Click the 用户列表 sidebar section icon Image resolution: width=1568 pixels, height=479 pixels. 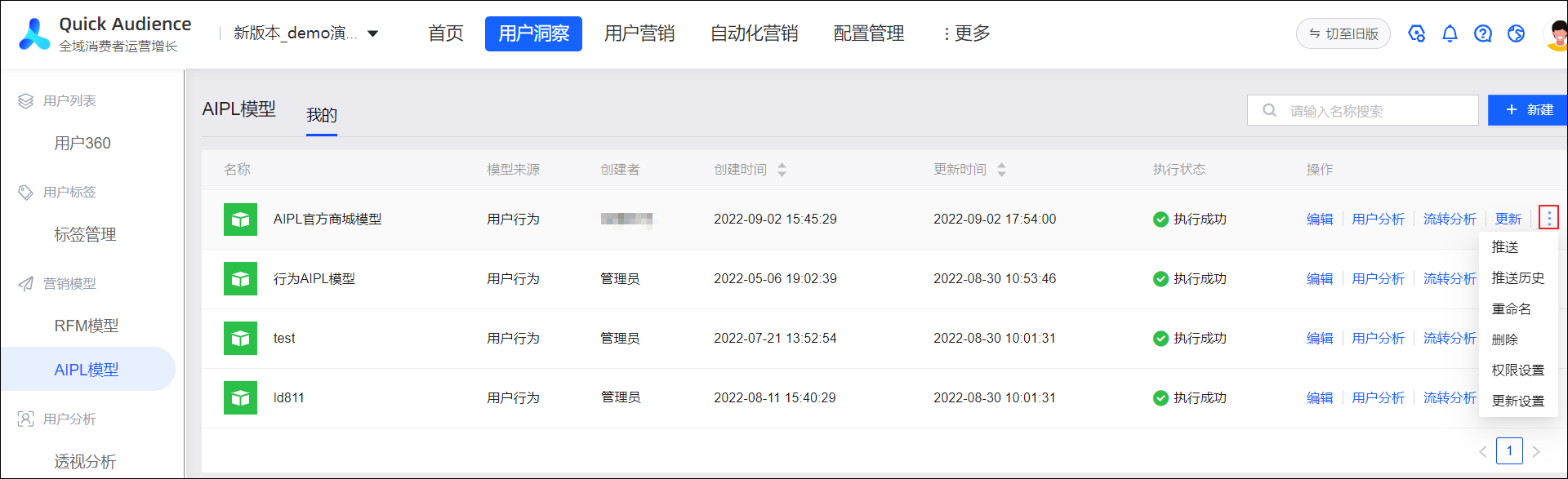pos(26,101)
